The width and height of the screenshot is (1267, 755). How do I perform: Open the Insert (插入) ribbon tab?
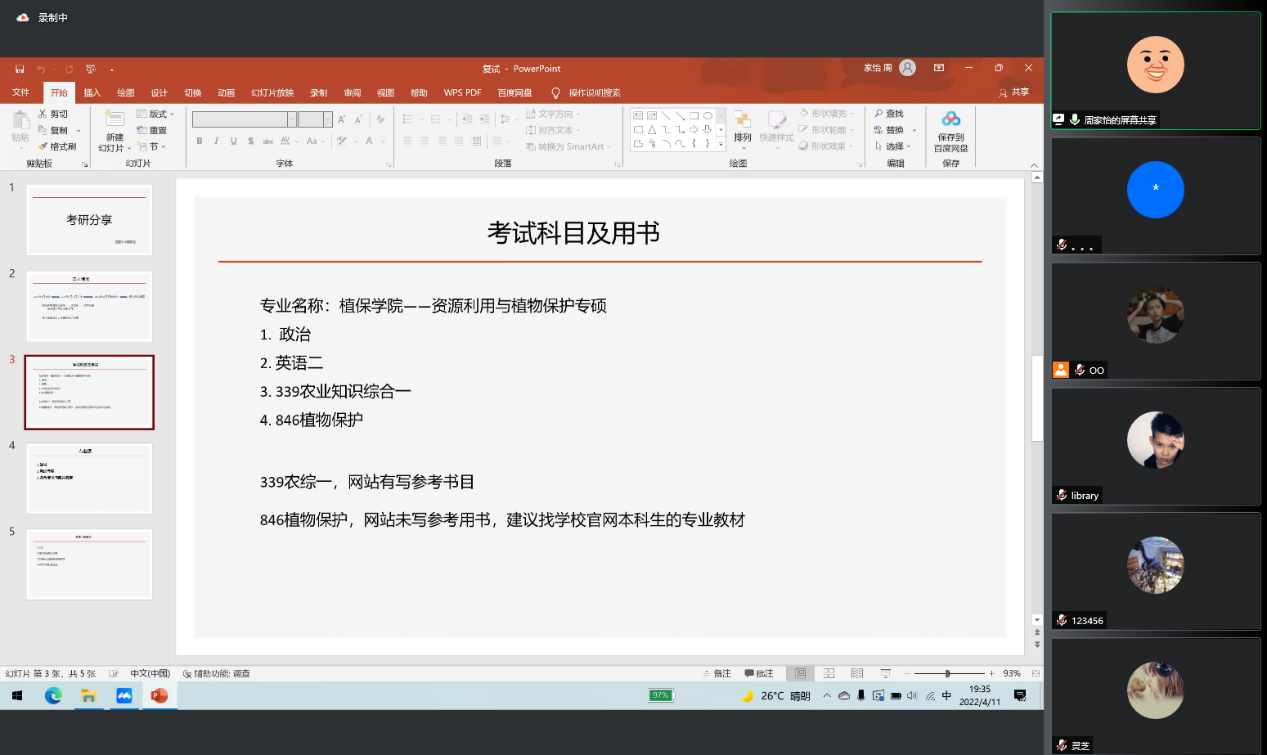click(x=92, y=93)
